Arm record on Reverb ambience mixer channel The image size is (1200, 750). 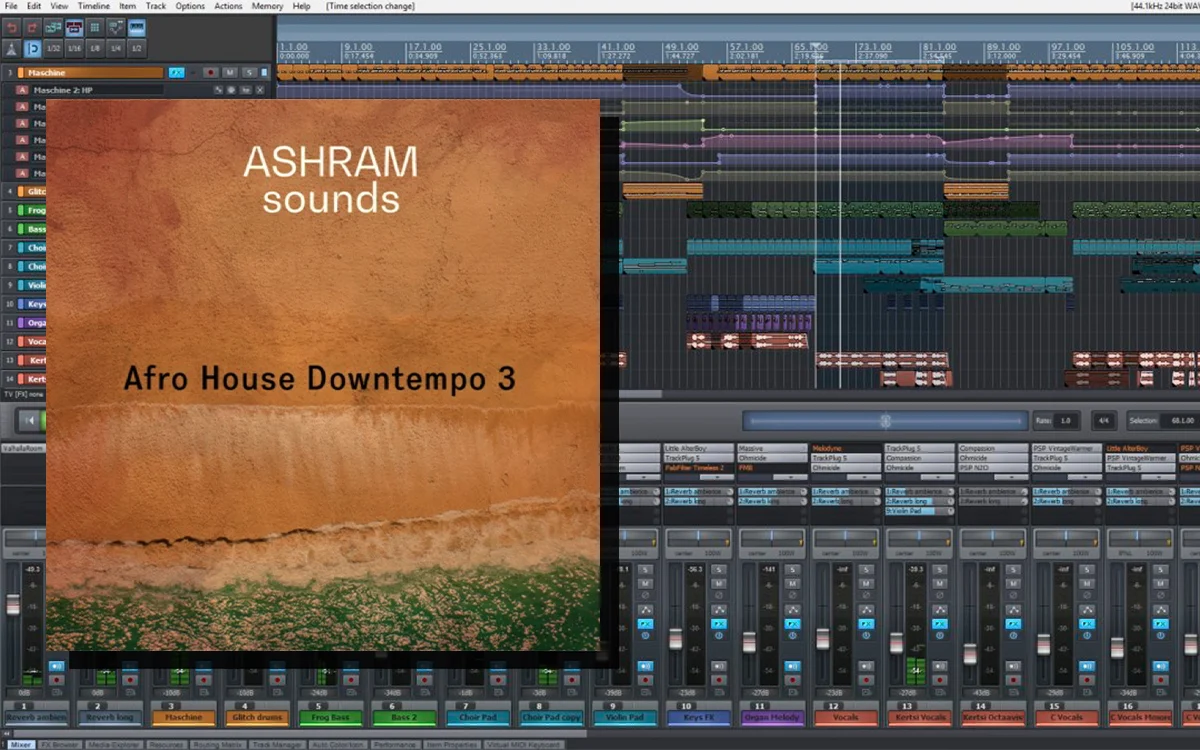coord(56,680)
